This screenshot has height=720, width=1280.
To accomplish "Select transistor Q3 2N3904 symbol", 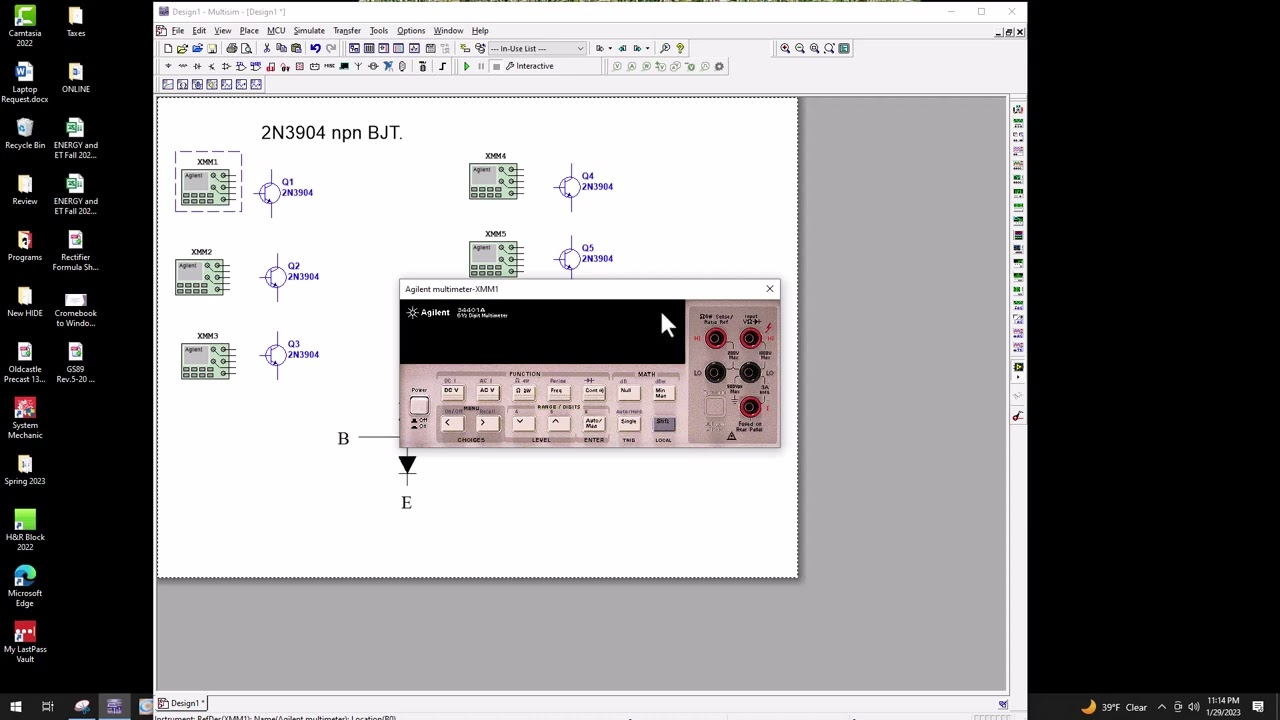I will pos(276,354).
